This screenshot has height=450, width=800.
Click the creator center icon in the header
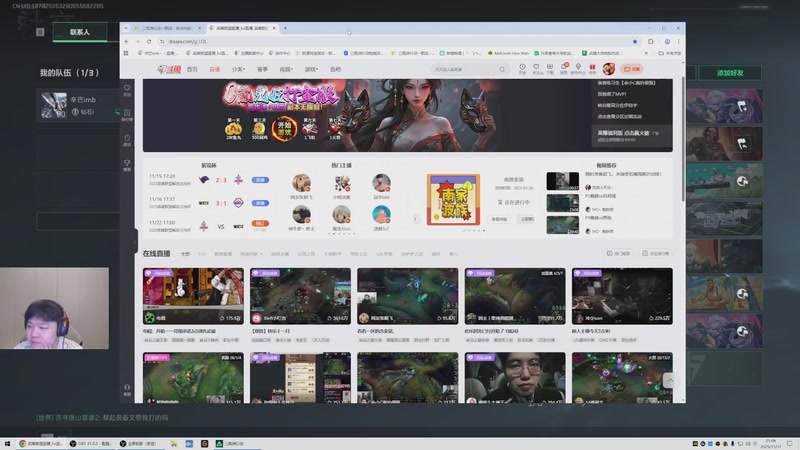578,69
